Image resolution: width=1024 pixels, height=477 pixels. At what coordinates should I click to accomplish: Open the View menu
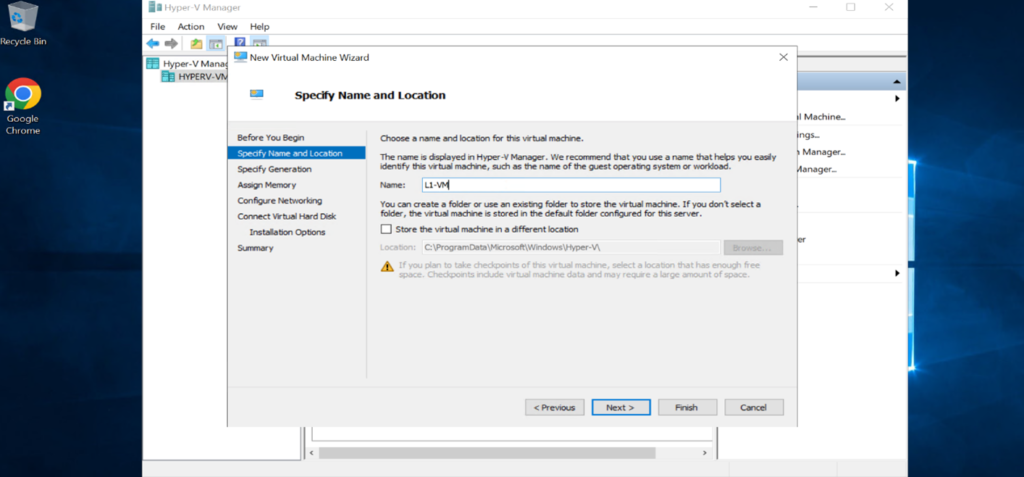227,27
